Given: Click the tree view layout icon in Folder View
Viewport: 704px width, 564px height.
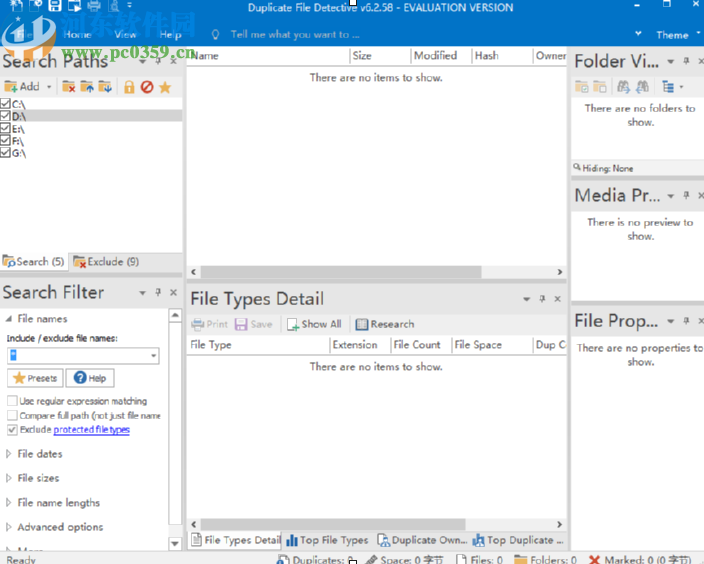Looking at the screenshot, I should (668, 87).
